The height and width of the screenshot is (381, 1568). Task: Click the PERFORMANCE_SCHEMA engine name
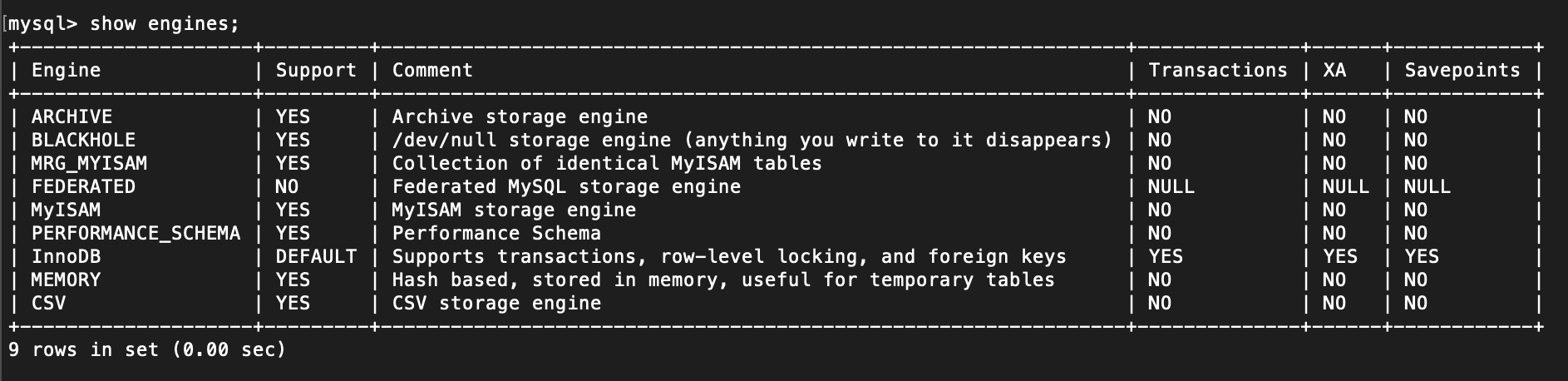136,234
